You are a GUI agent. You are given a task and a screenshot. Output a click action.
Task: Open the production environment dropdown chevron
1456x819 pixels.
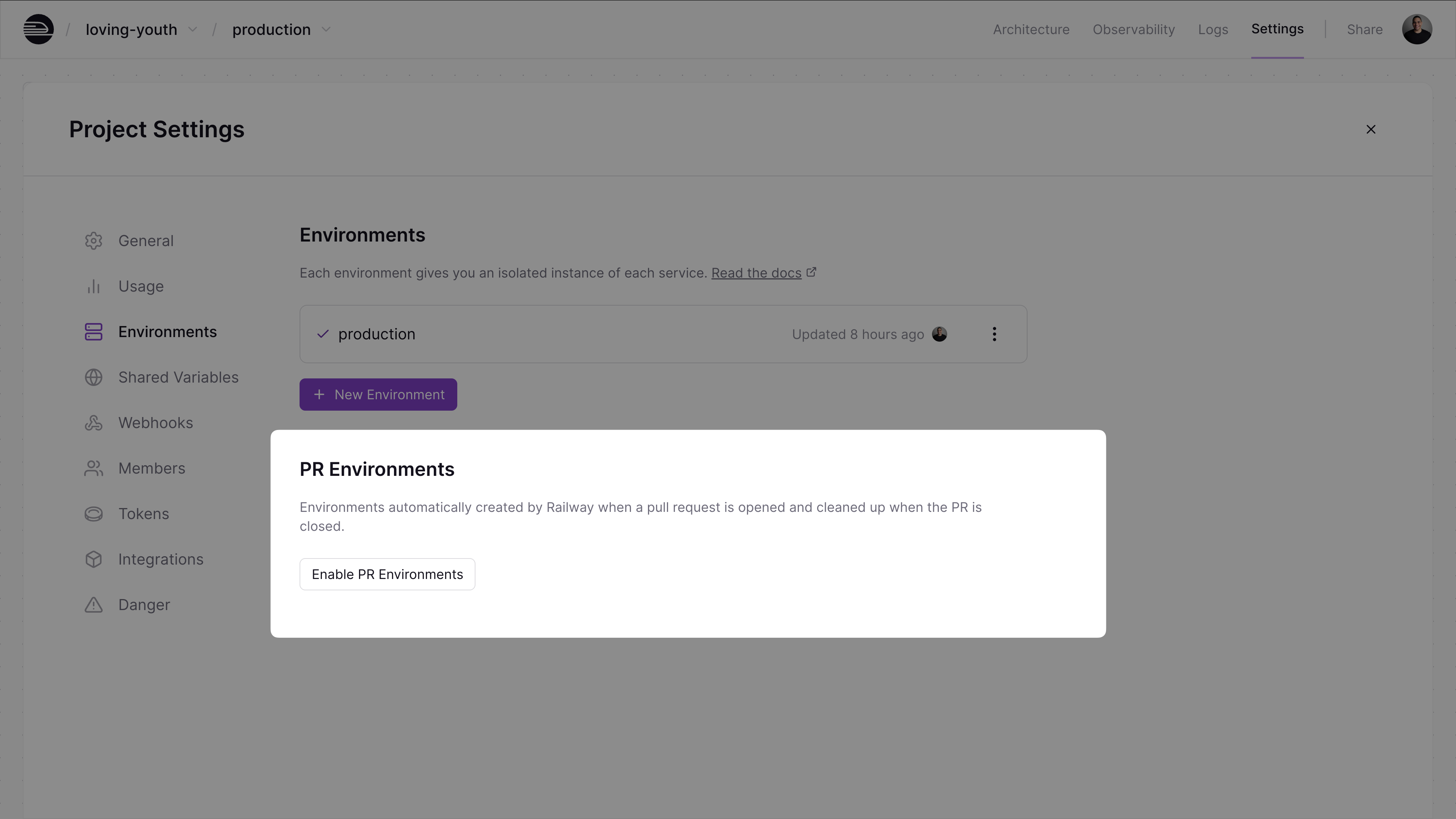[326, 30]
